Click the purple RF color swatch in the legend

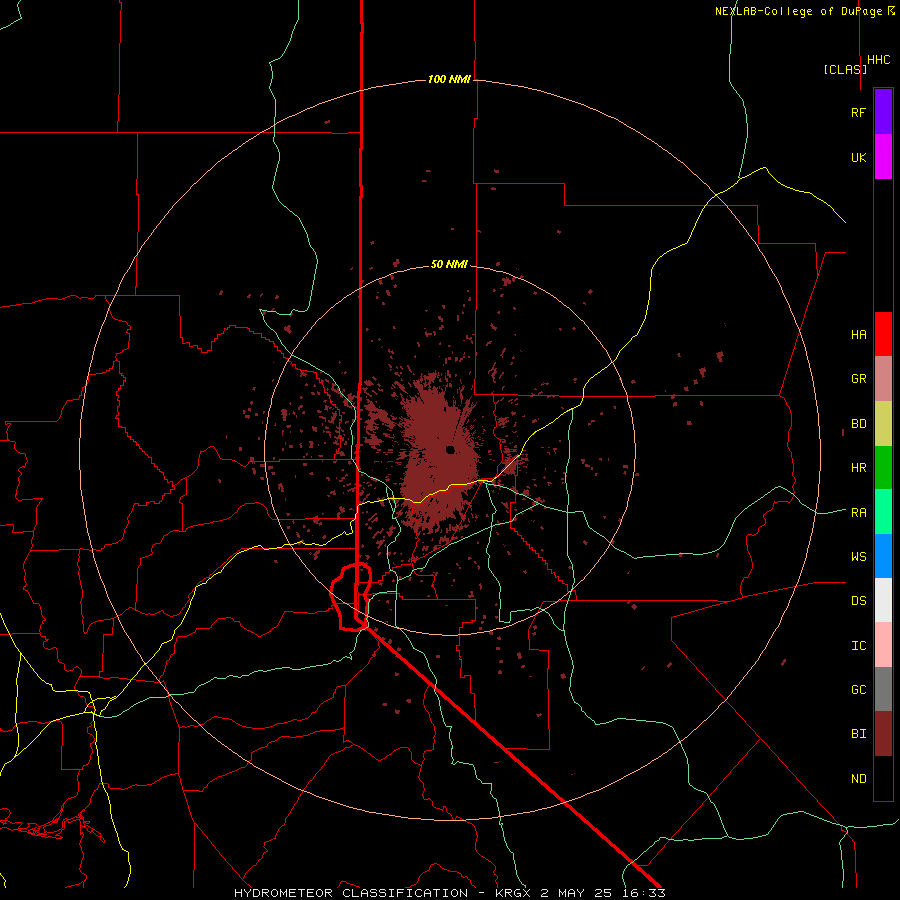point(883,112)
